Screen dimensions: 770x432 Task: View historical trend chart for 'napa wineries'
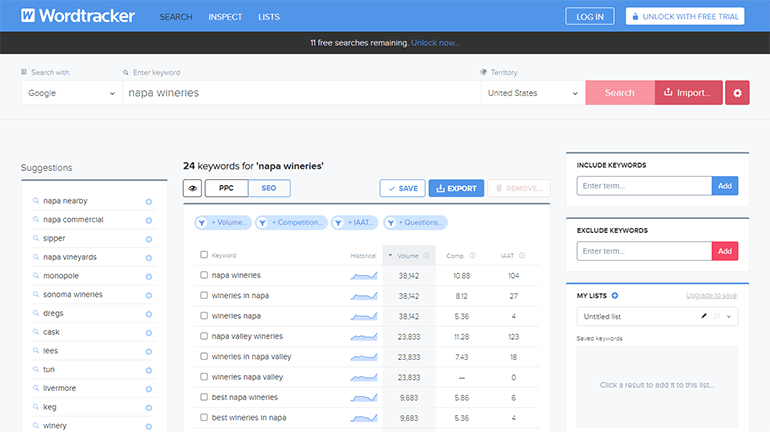click(x=364, y=275)
